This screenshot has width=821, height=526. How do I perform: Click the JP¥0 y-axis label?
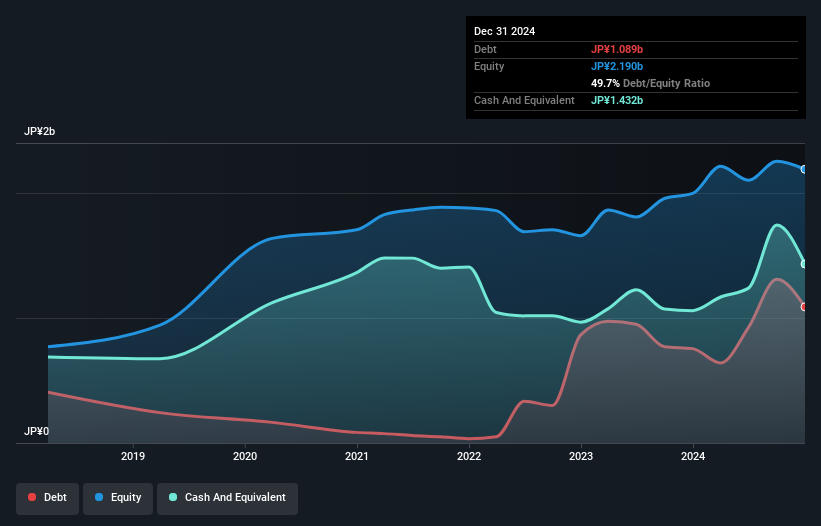pyautogui.click(x=36, y=431)
